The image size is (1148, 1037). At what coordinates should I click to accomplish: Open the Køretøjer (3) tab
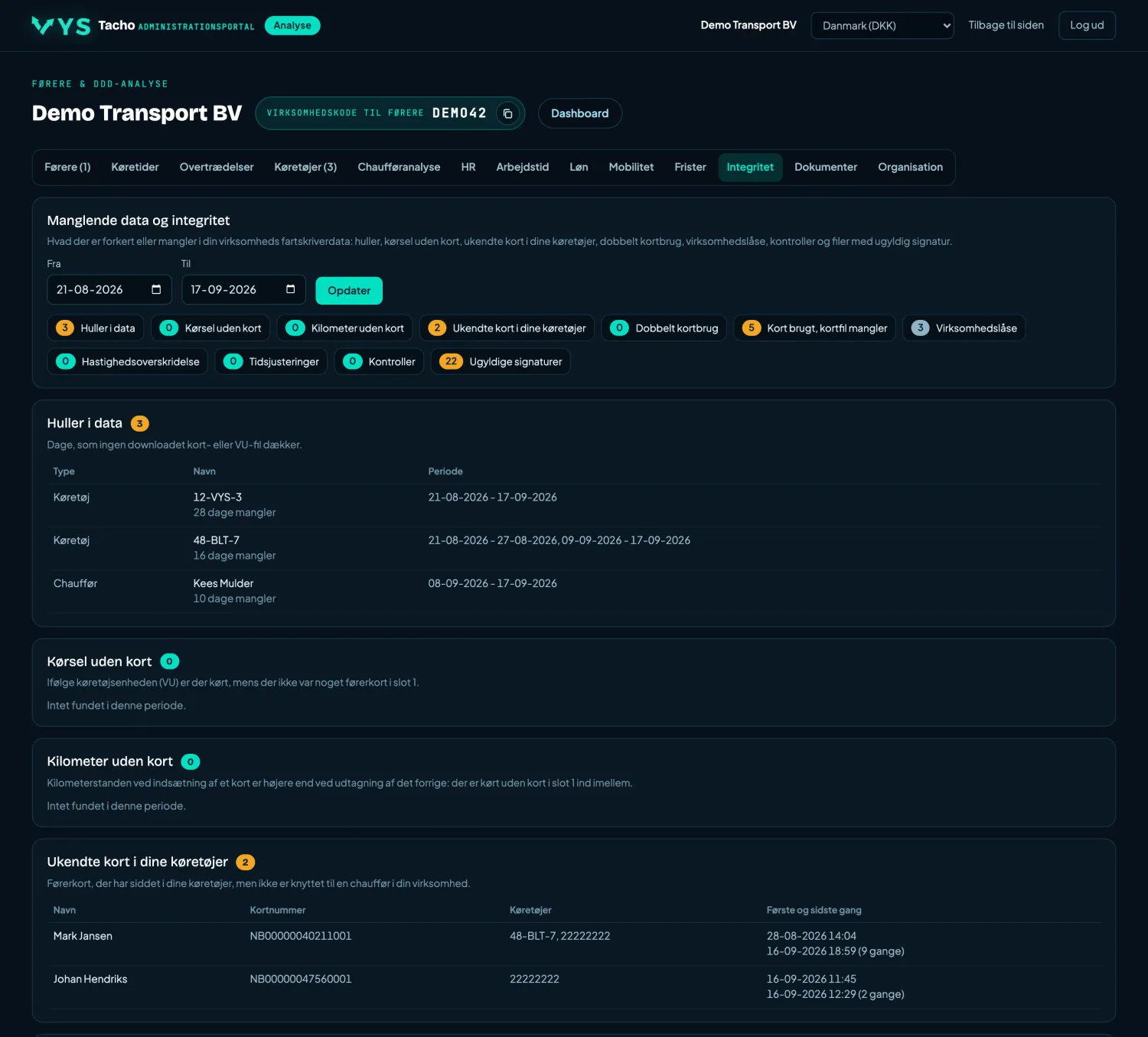(305, 167)
